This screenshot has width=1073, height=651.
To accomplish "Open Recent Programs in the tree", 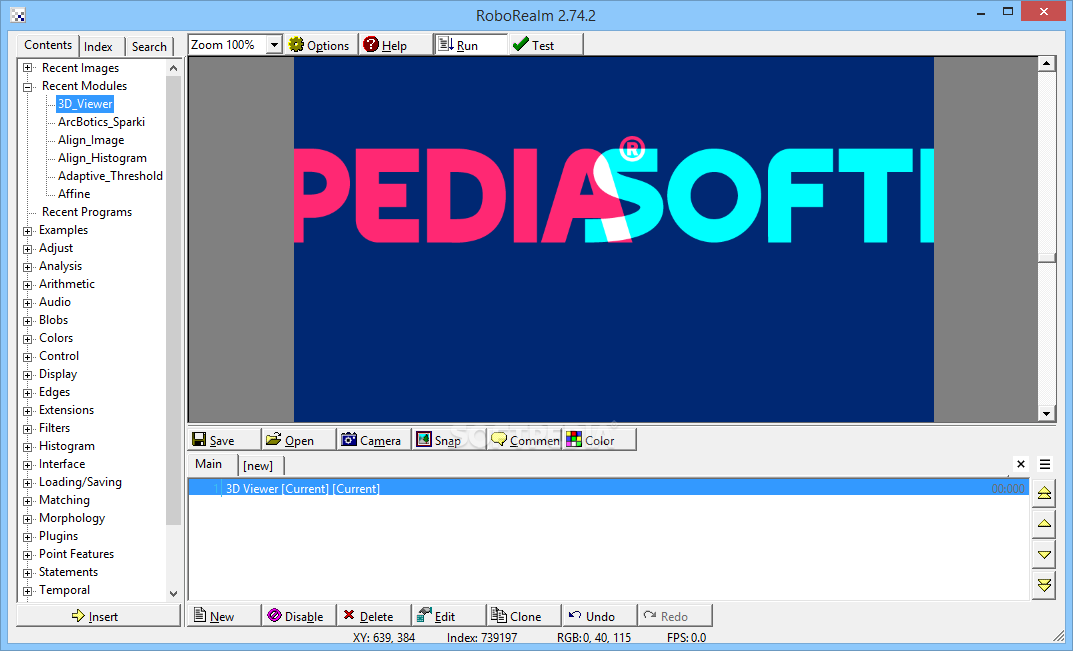I will (x=87, y=212).
